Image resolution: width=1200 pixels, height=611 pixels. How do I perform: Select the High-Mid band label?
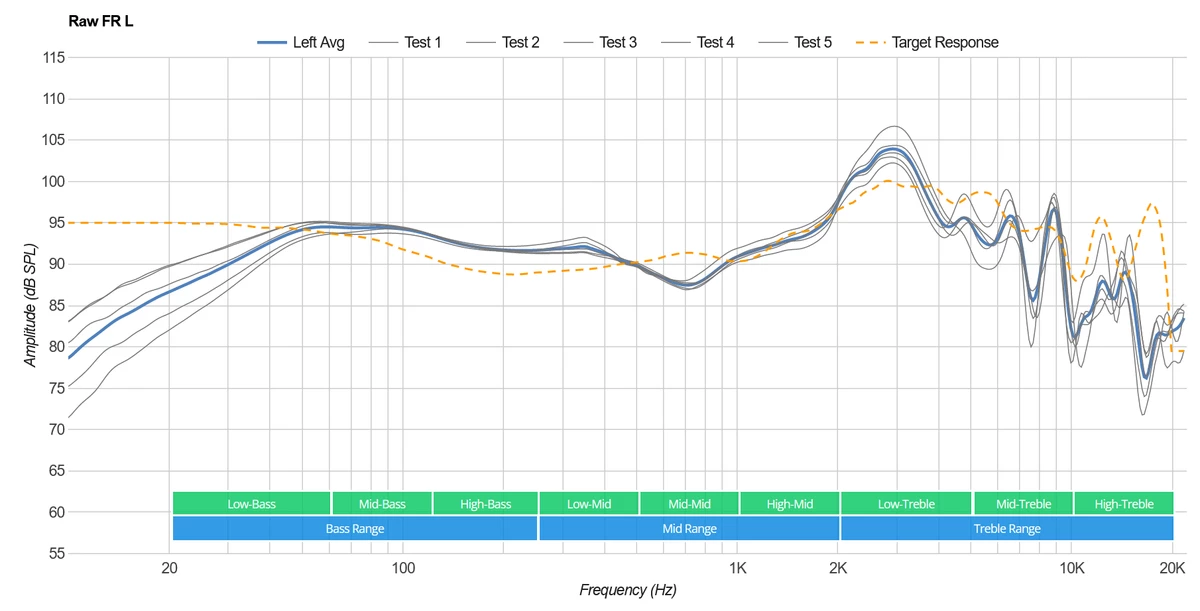(790, 503)
